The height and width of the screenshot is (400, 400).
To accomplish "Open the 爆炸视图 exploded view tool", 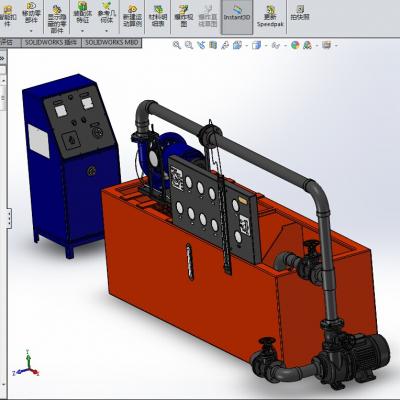I will coord(184,16).
